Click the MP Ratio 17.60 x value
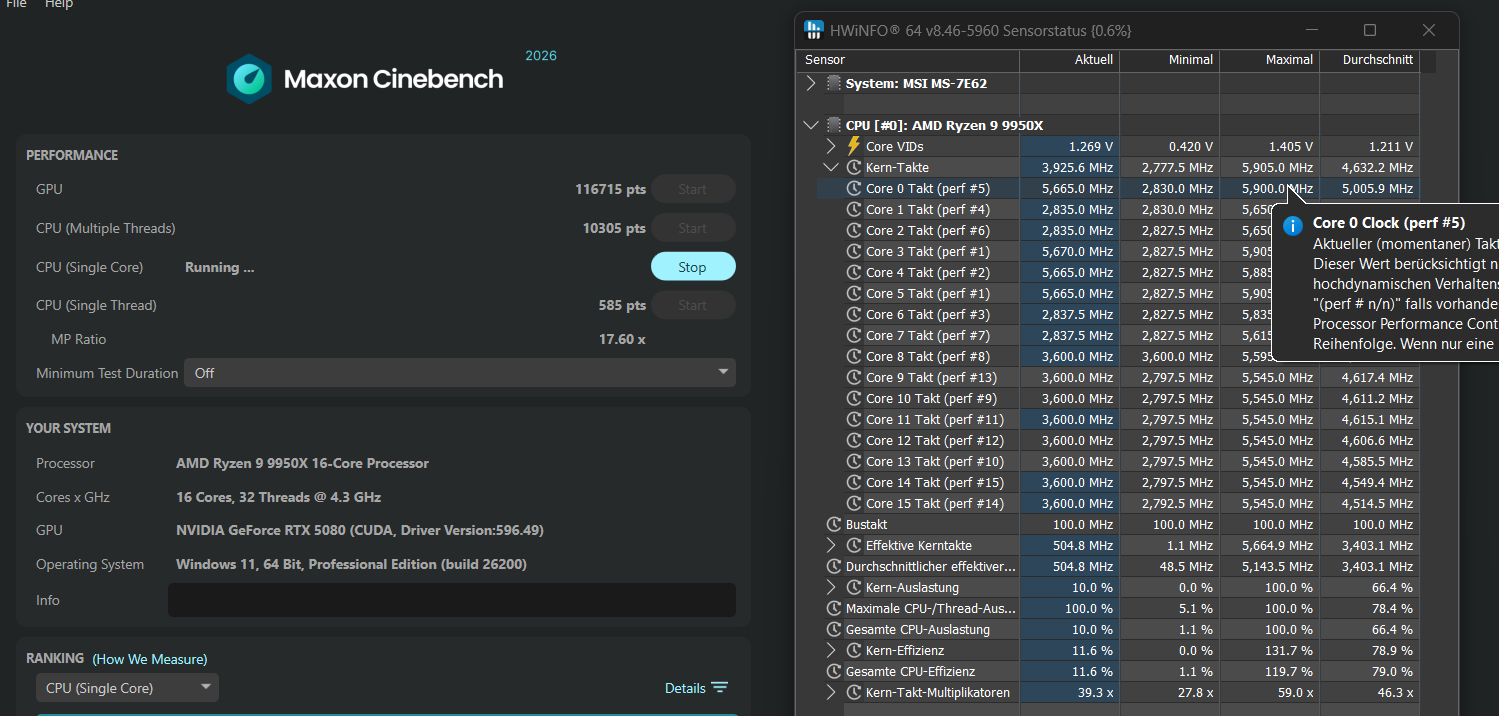The height and width of the screenshot is (716, 1499). click(x=622, y=339)
